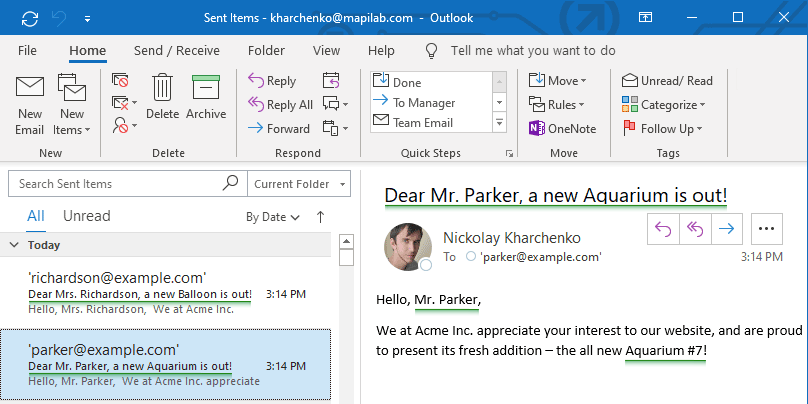This screenshot has width=808, height=404.
Task: Open the More respond actions dropdown
Action: point(335,128)
